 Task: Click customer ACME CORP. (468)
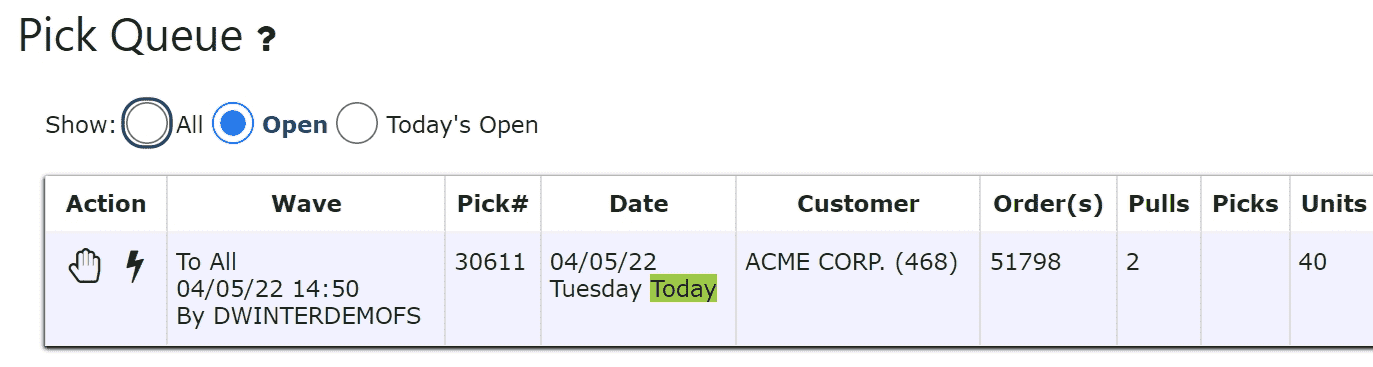(x=851, y=263)
